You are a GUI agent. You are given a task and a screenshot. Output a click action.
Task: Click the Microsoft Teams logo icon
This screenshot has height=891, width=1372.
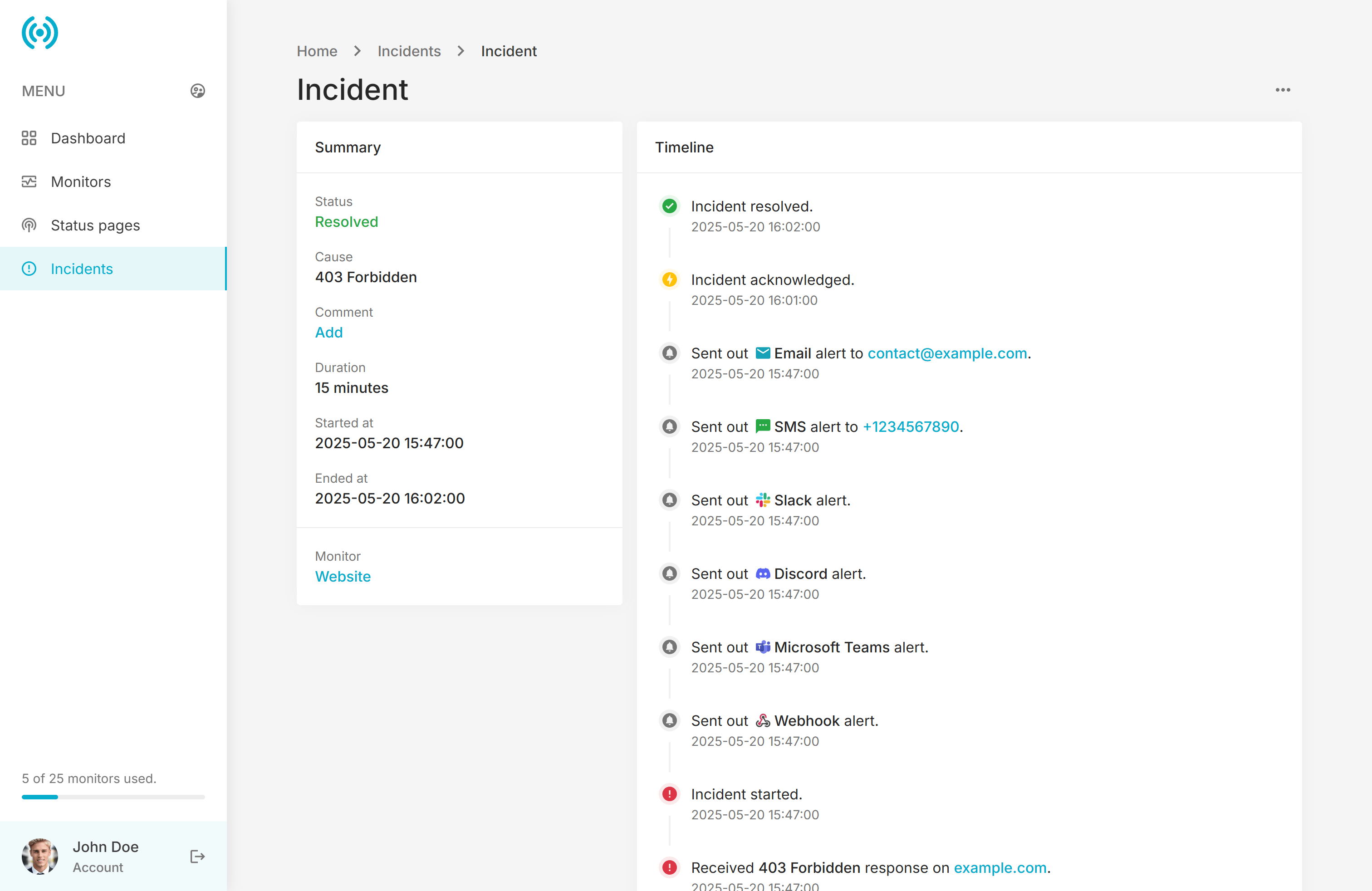763,647
